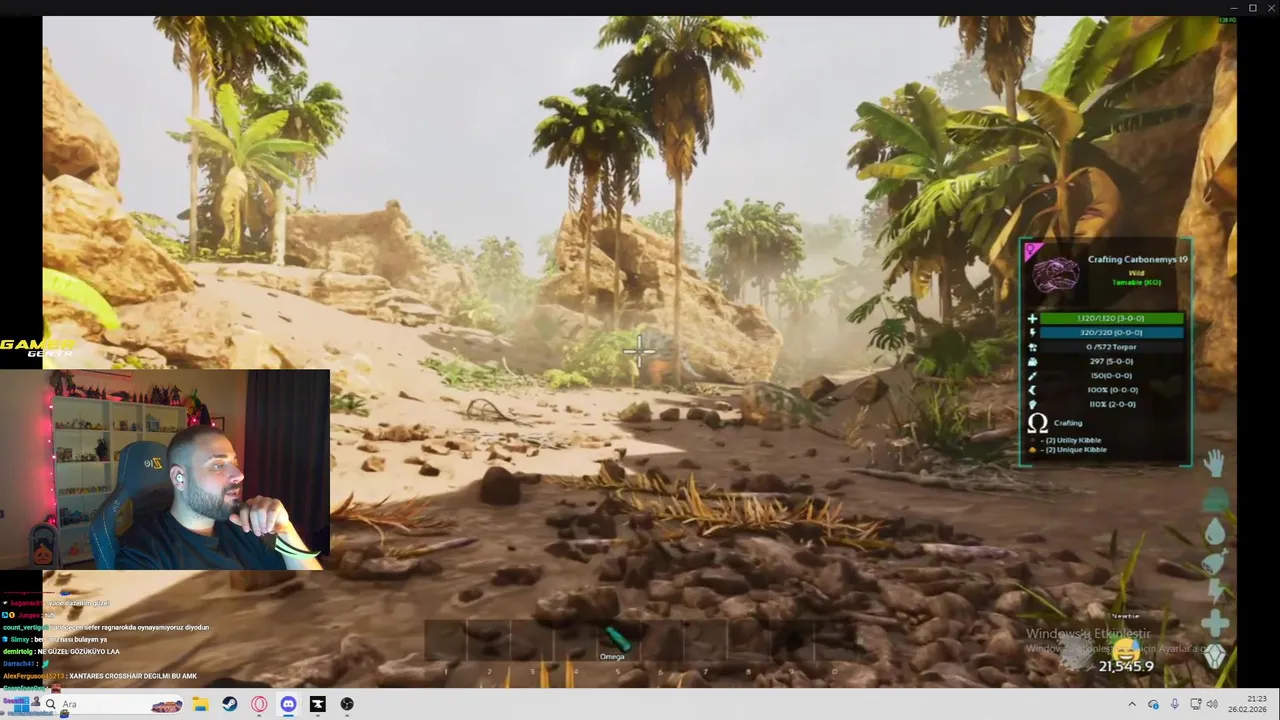The image size is (1280, 720).
Task: Click the green health bar 1120/1120
Action: 1111,318
